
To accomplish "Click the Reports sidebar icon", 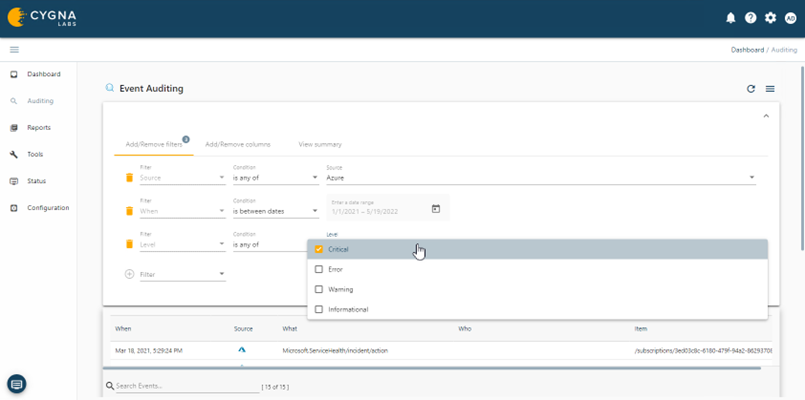I will coord(14,128).
